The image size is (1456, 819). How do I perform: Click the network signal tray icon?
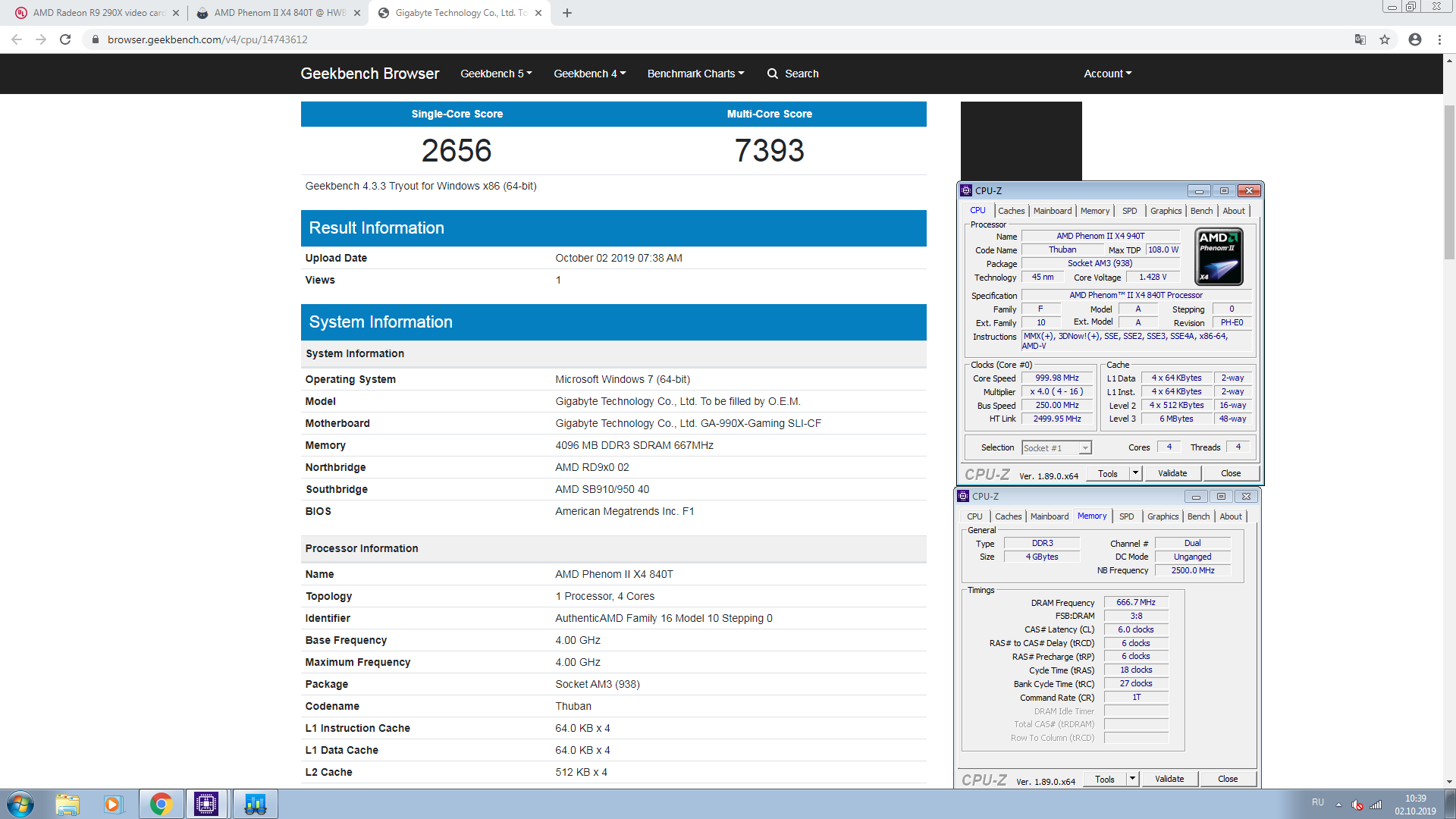click(1376, 805)
